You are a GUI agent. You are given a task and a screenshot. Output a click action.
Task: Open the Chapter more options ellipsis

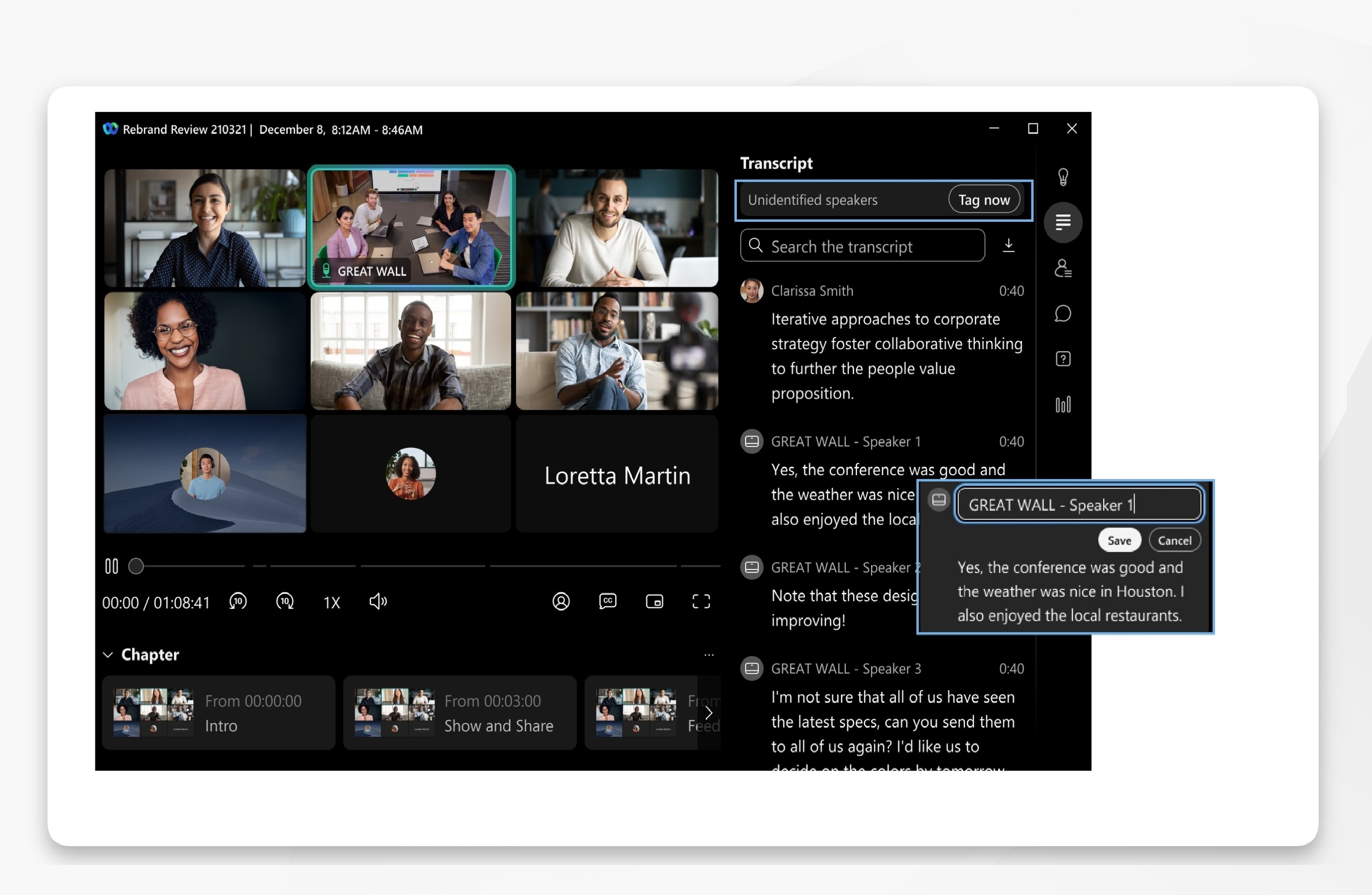709,655
